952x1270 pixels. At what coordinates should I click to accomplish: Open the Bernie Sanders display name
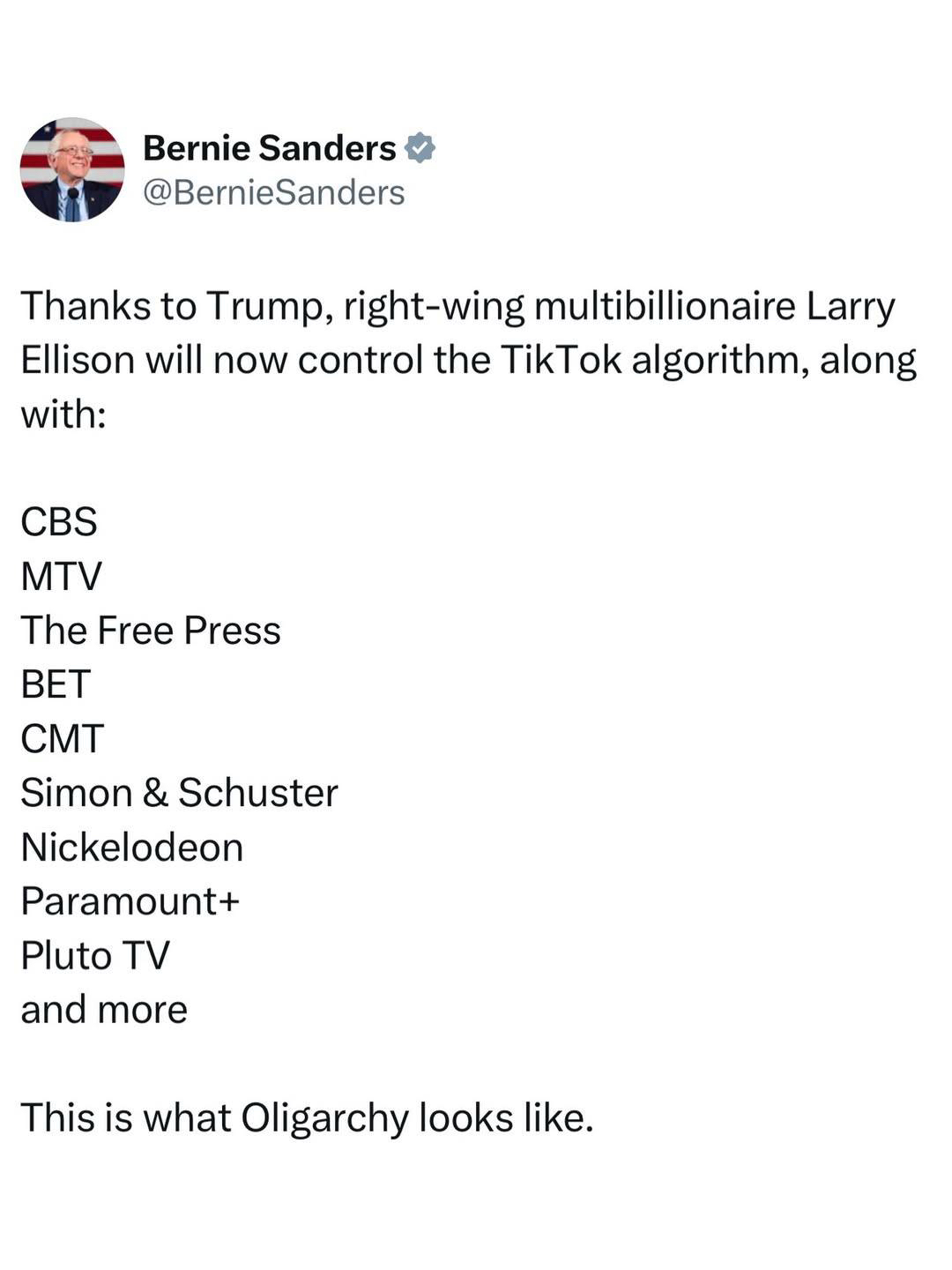point(269,148)
